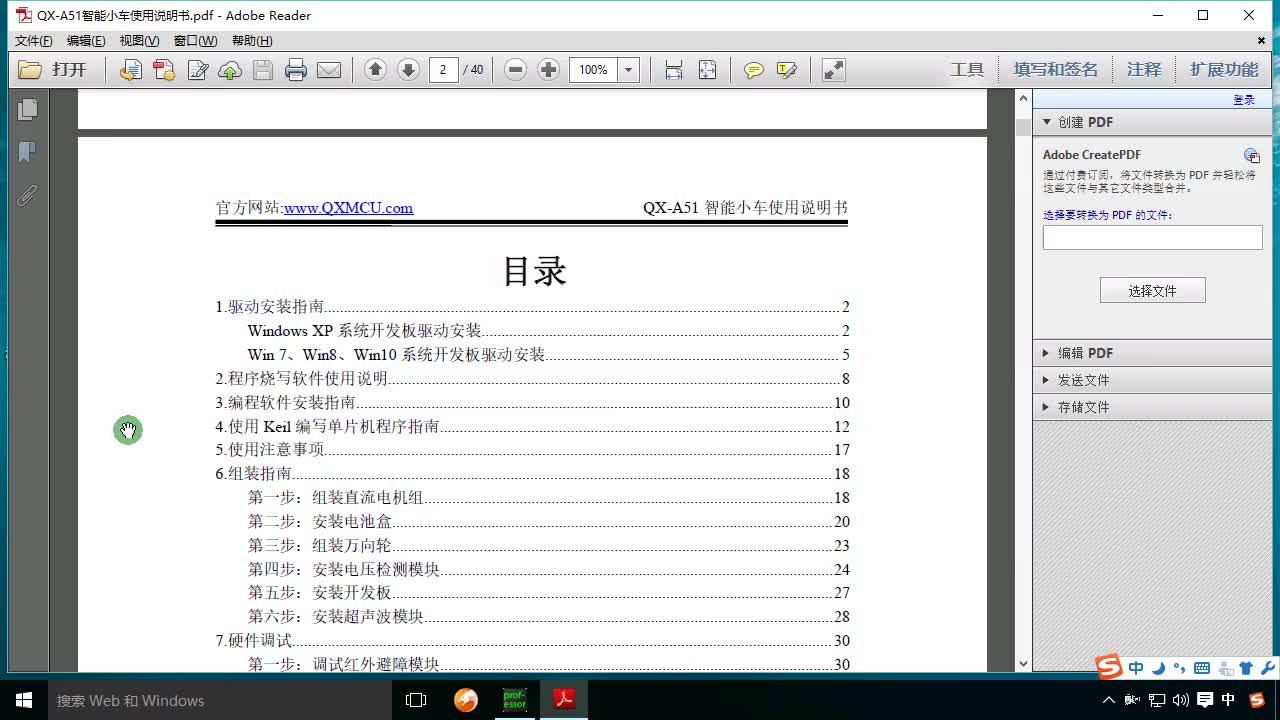
Task: Click the save file floppy icon
Action: (263, 70)
